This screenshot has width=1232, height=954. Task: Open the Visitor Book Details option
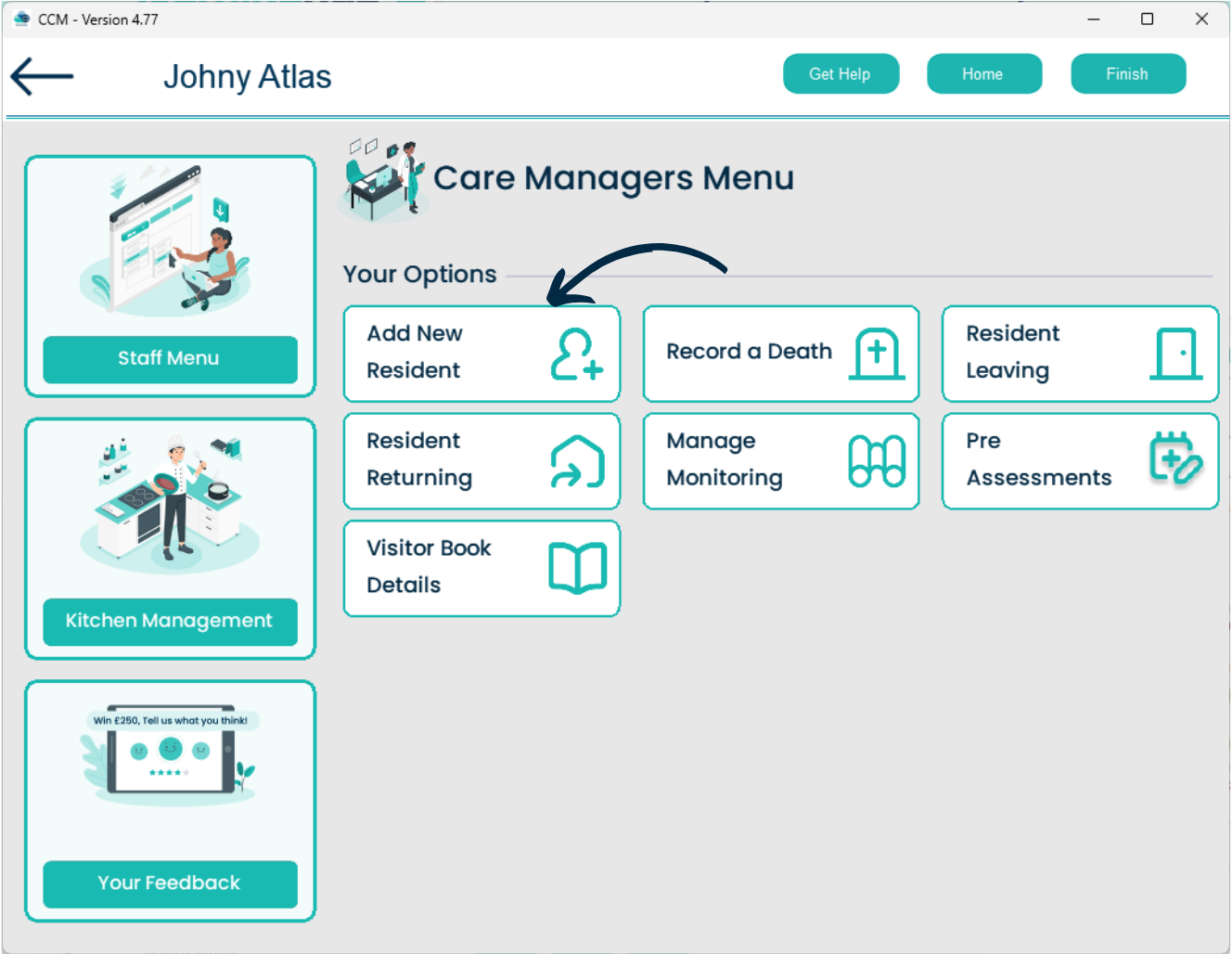(481, 568)
